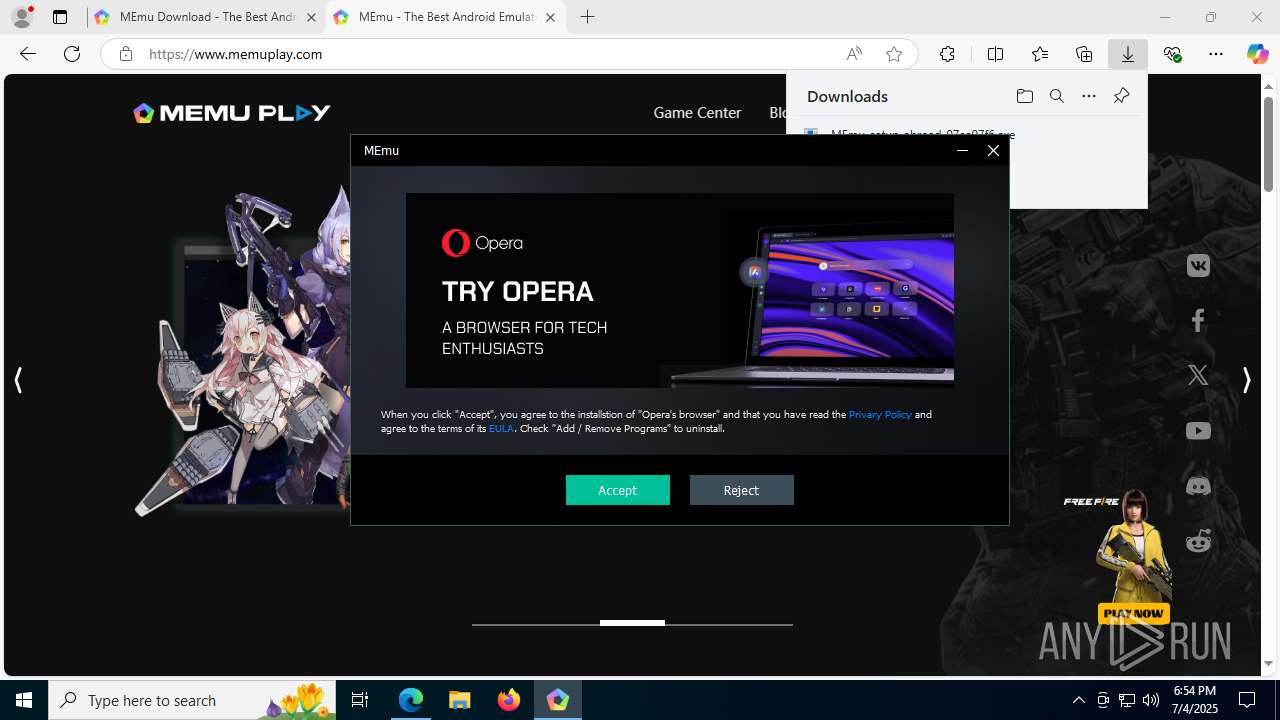Show hidden system tray icons
The width and height of the screenshot is (1280, 720).
1078,700
